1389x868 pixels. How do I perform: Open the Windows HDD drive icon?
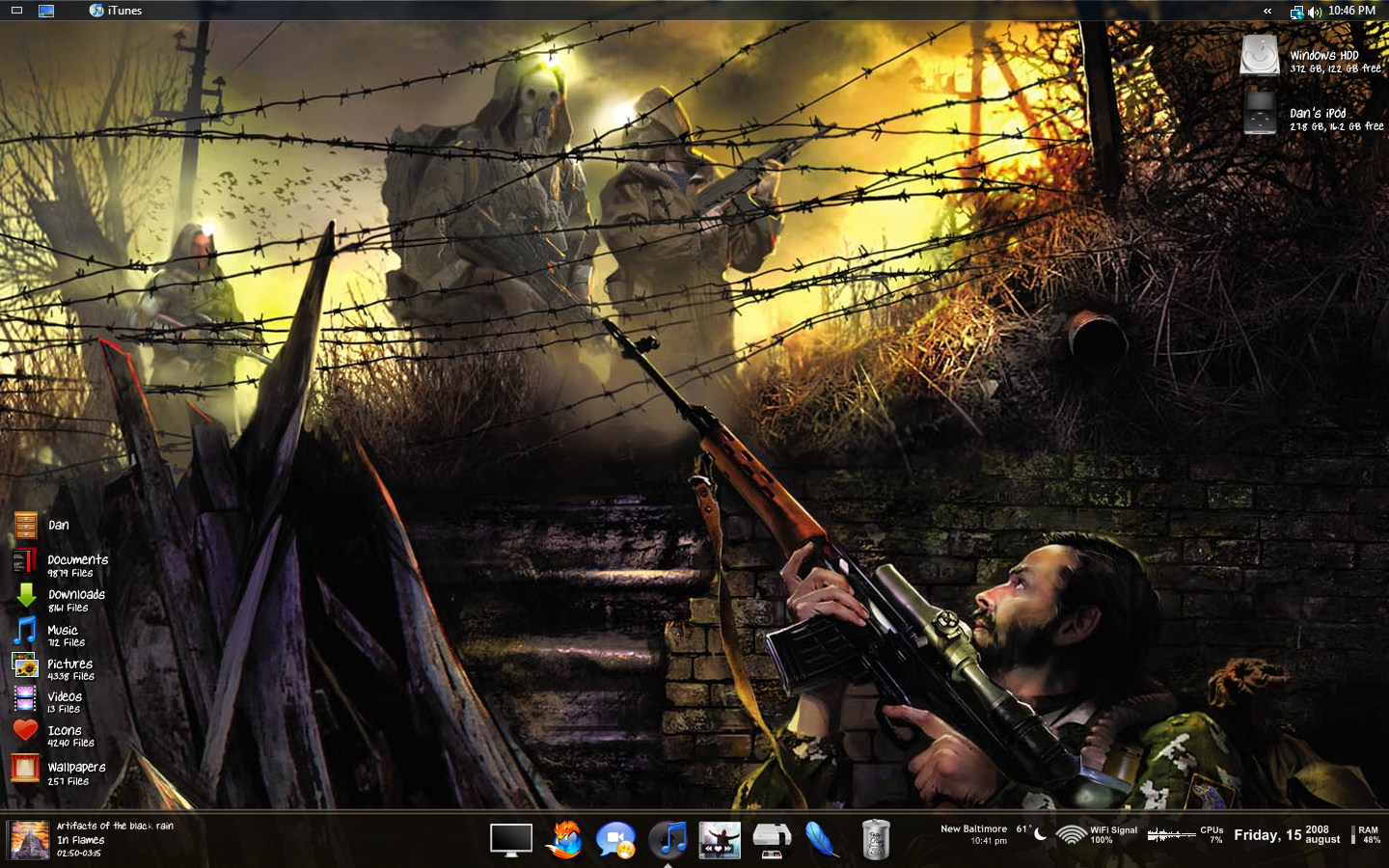1260,55
